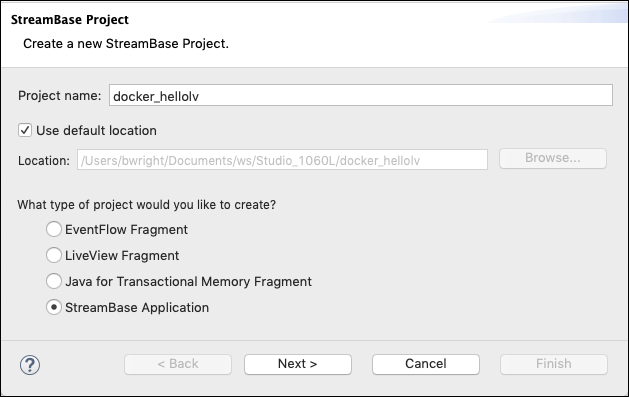The width and height of the screenshot is (629, 397).
Task: Click the "Project name:" label
Action: (60, 95)
